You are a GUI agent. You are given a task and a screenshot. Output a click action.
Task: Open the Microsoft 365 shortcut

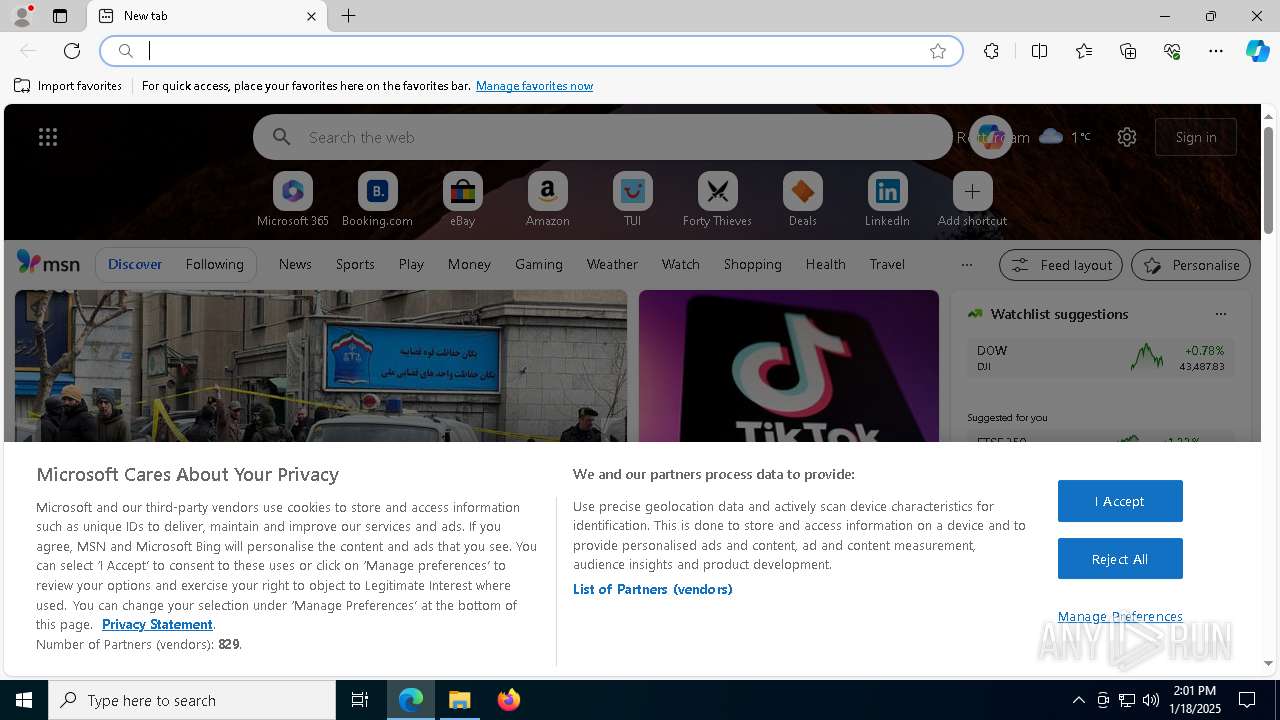pyautogui.click(x=292, y=199)
